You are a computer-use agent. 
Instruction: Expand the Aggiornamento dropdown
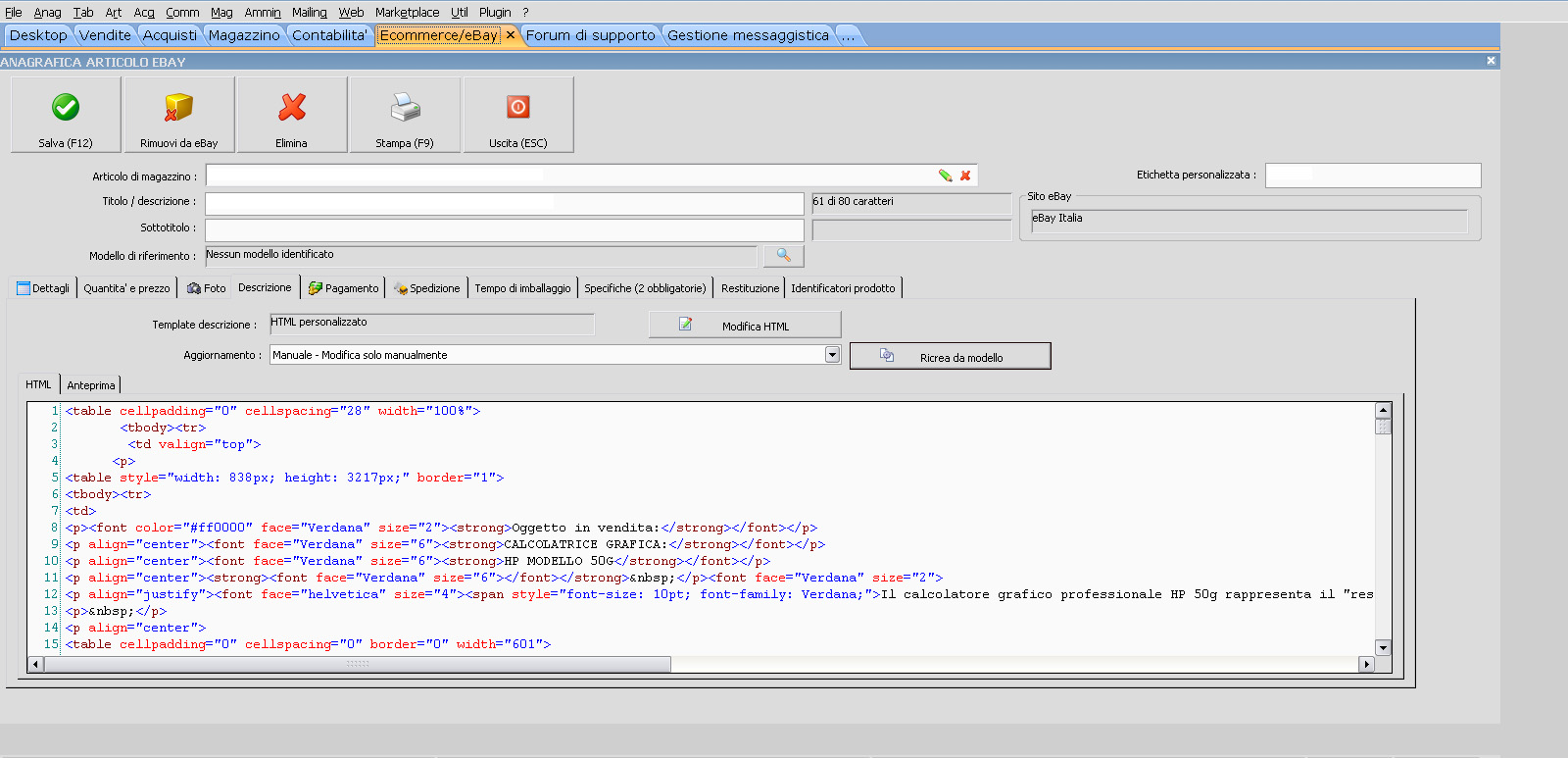point(832,355)
